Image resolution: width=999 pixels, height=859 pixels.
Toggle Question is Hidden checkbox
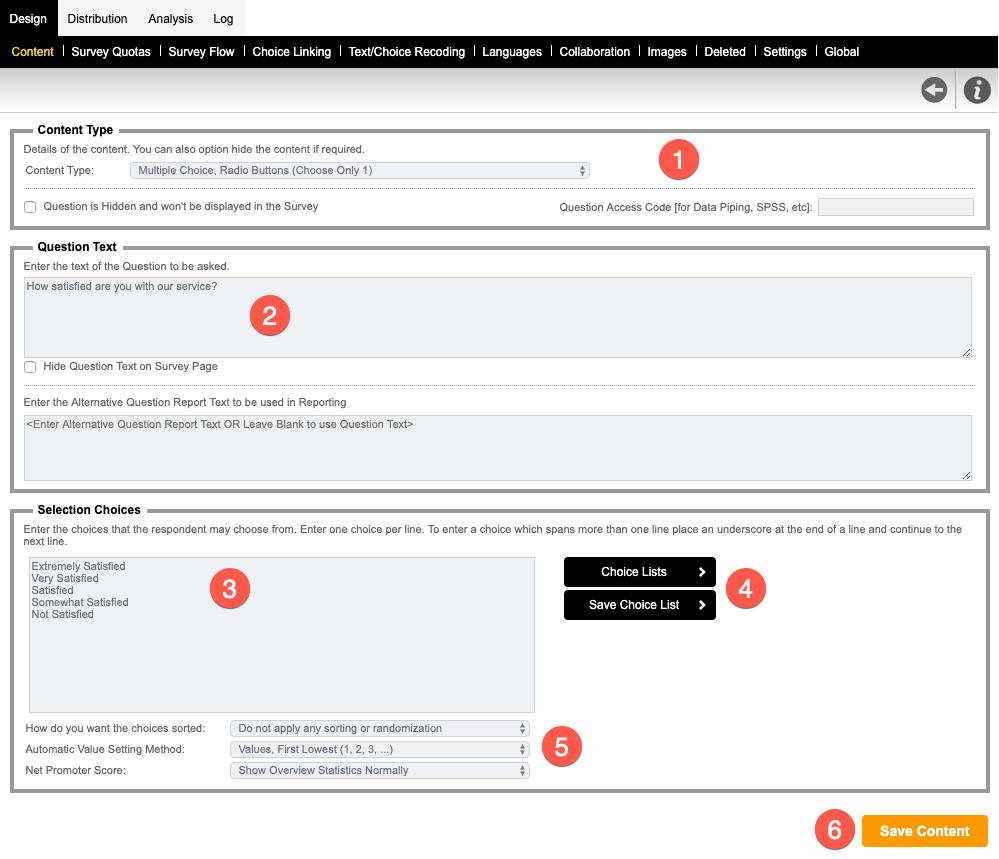[x=30, y=207]
